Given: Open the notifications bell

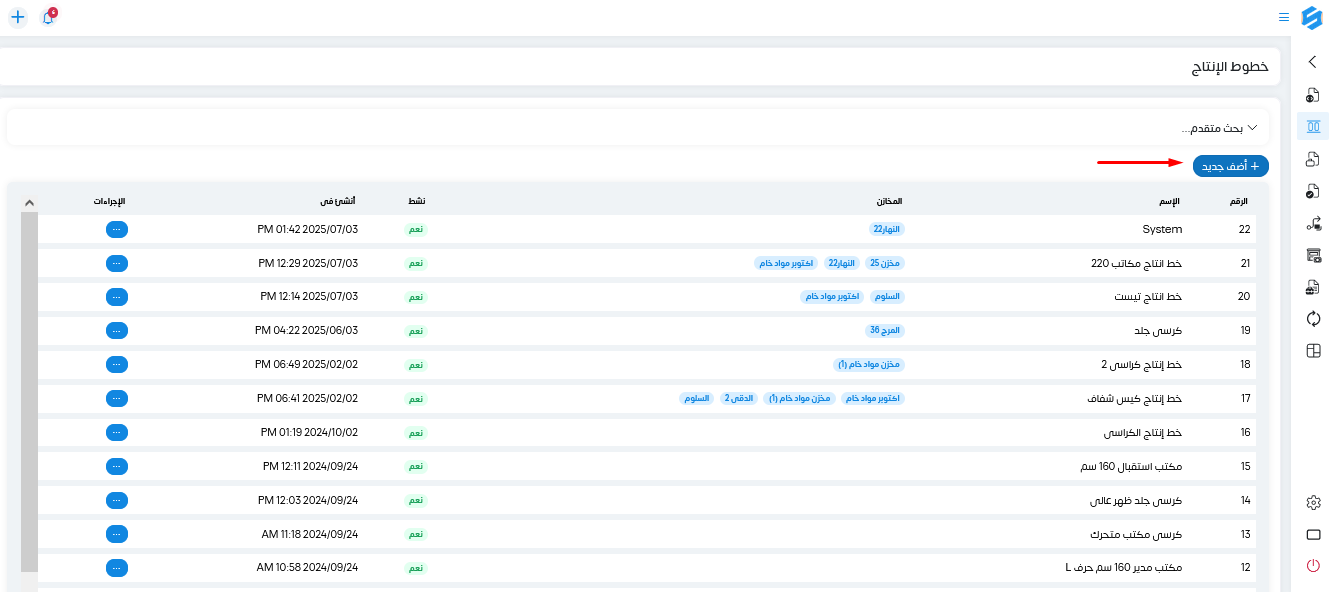Looking at the screenshot, I should pyautogui.click(x=48, y=17).
